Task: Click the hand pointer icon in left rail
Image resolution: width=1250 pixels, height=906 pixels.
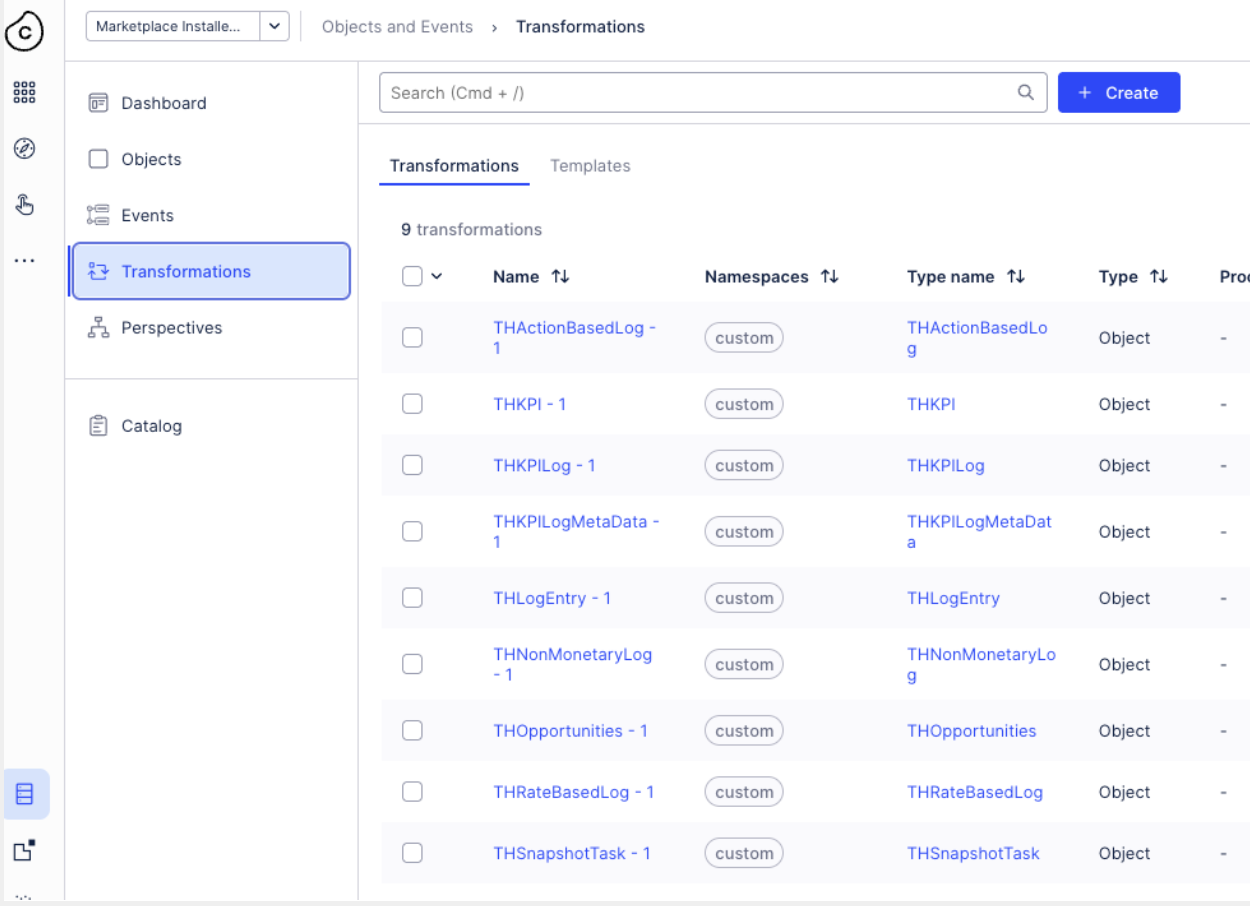Action: coord(24,205)
